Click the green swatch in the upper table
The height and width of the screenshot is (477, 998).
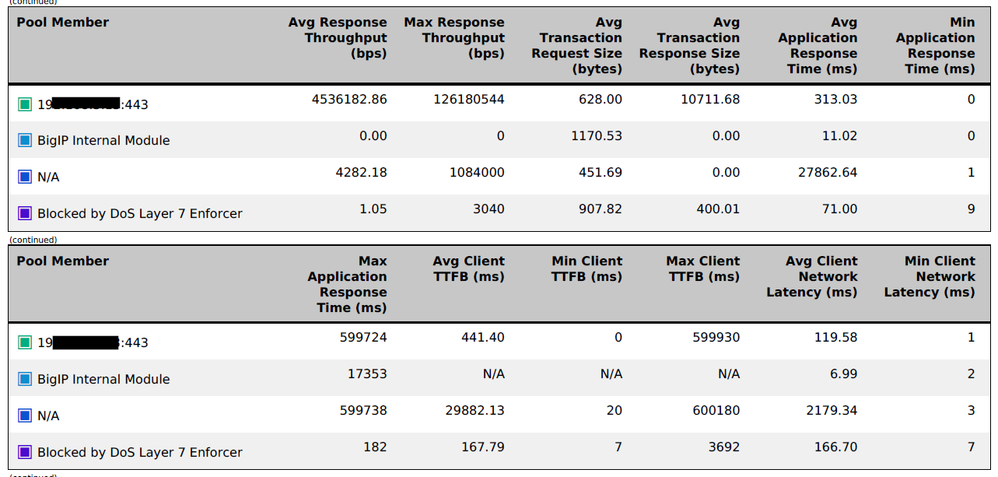point(25,104)
